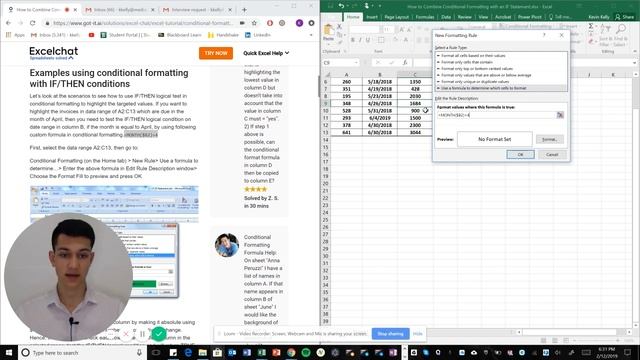Open the Handshake bookmark
Screen dimensions: 640x360
click(x=223, y=35)
